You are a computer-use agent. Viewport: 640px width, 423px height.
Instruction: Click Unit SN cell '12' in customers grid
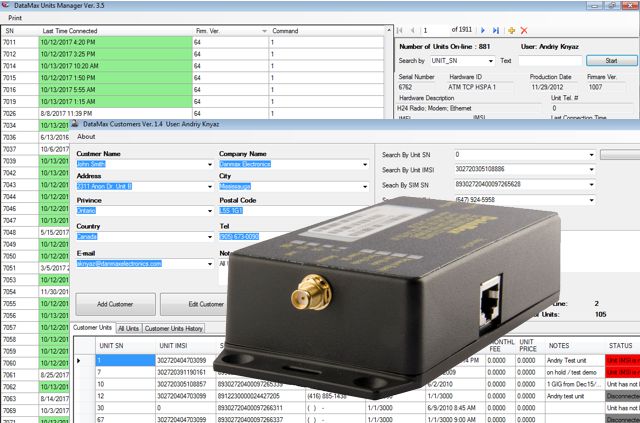click(125, 396)
